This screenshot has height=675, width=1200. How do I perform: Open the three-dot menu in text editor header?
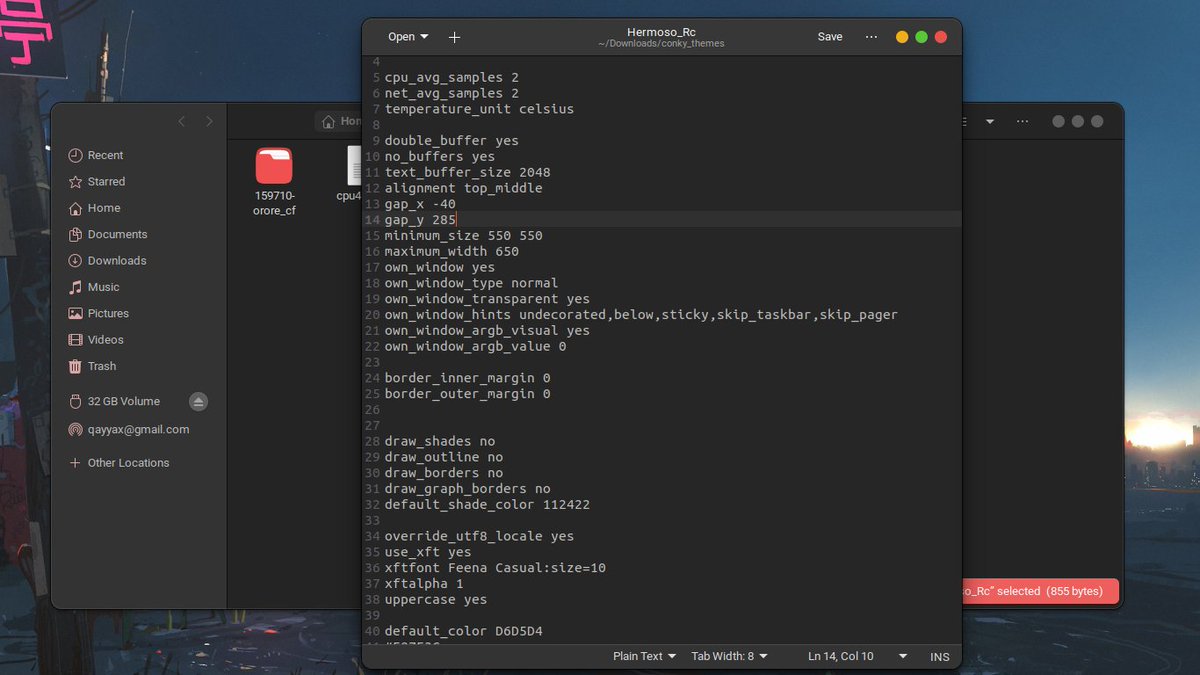[x=871, y=37]
